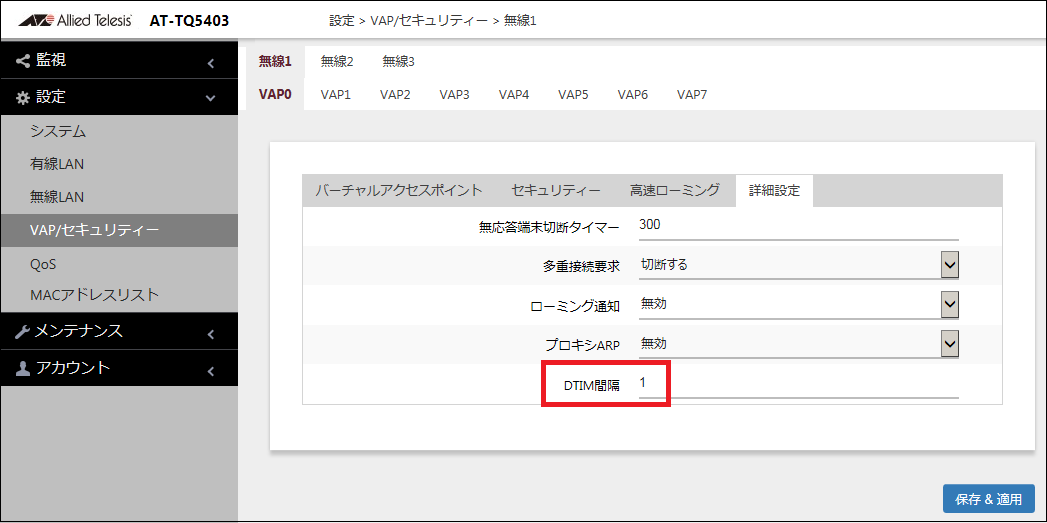Switch to 高速ローミング tab
Image resolution: width=1047 pixels, height=523 pixels.
[x=674, y=190]
